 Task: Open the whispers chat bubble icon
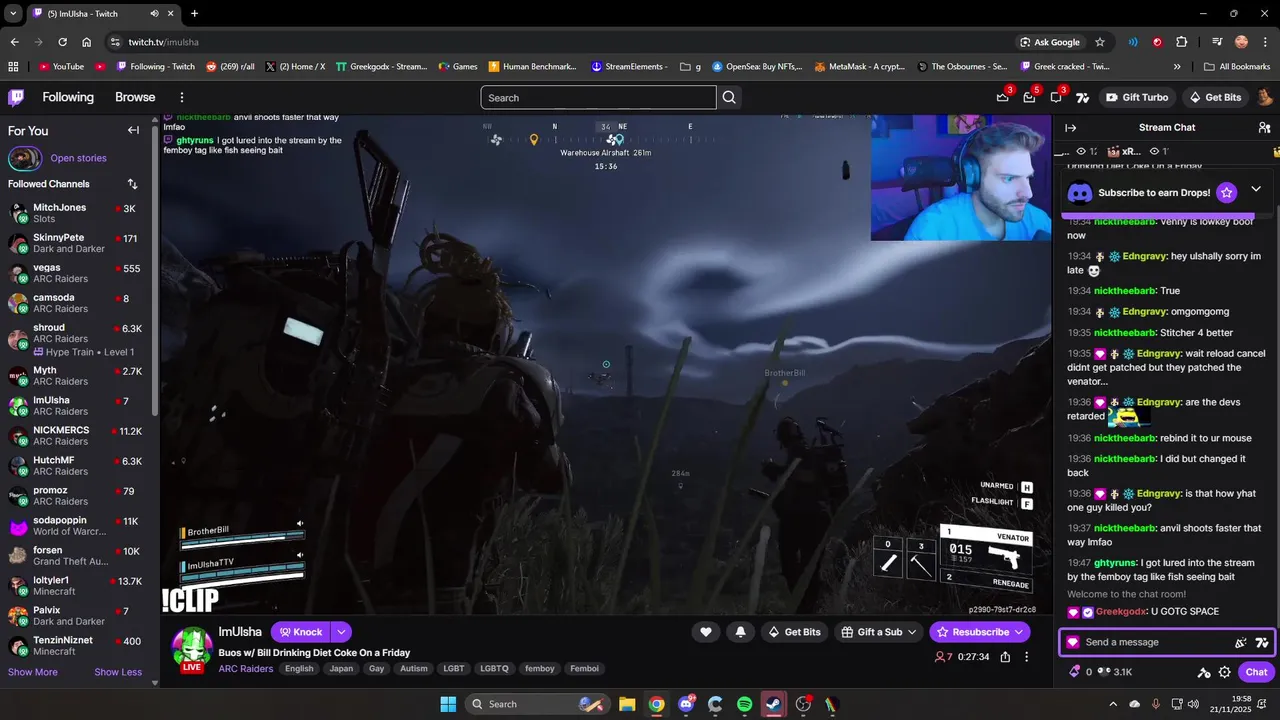(x=1057, y=97)
